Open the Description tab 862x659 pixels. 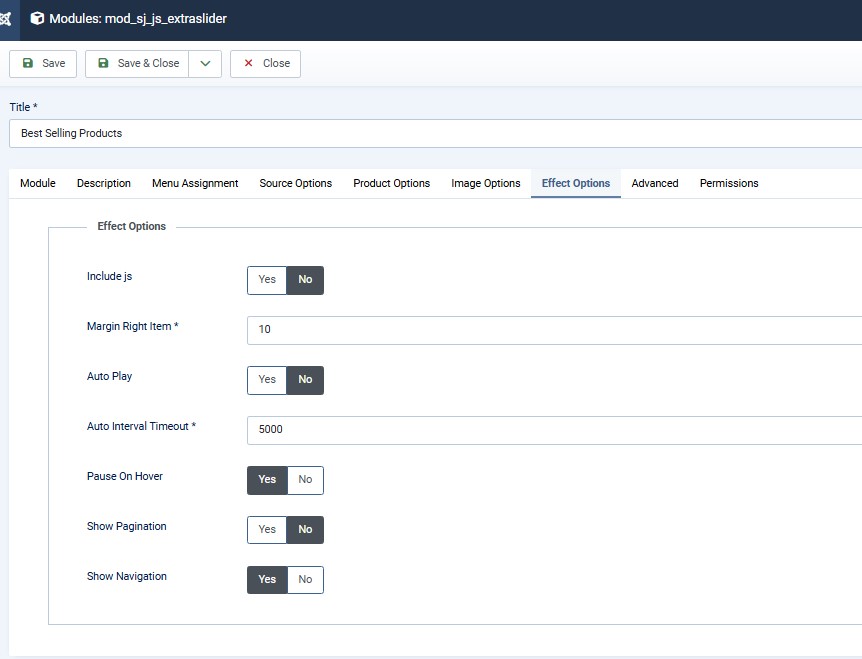click(x=104, y=183)
